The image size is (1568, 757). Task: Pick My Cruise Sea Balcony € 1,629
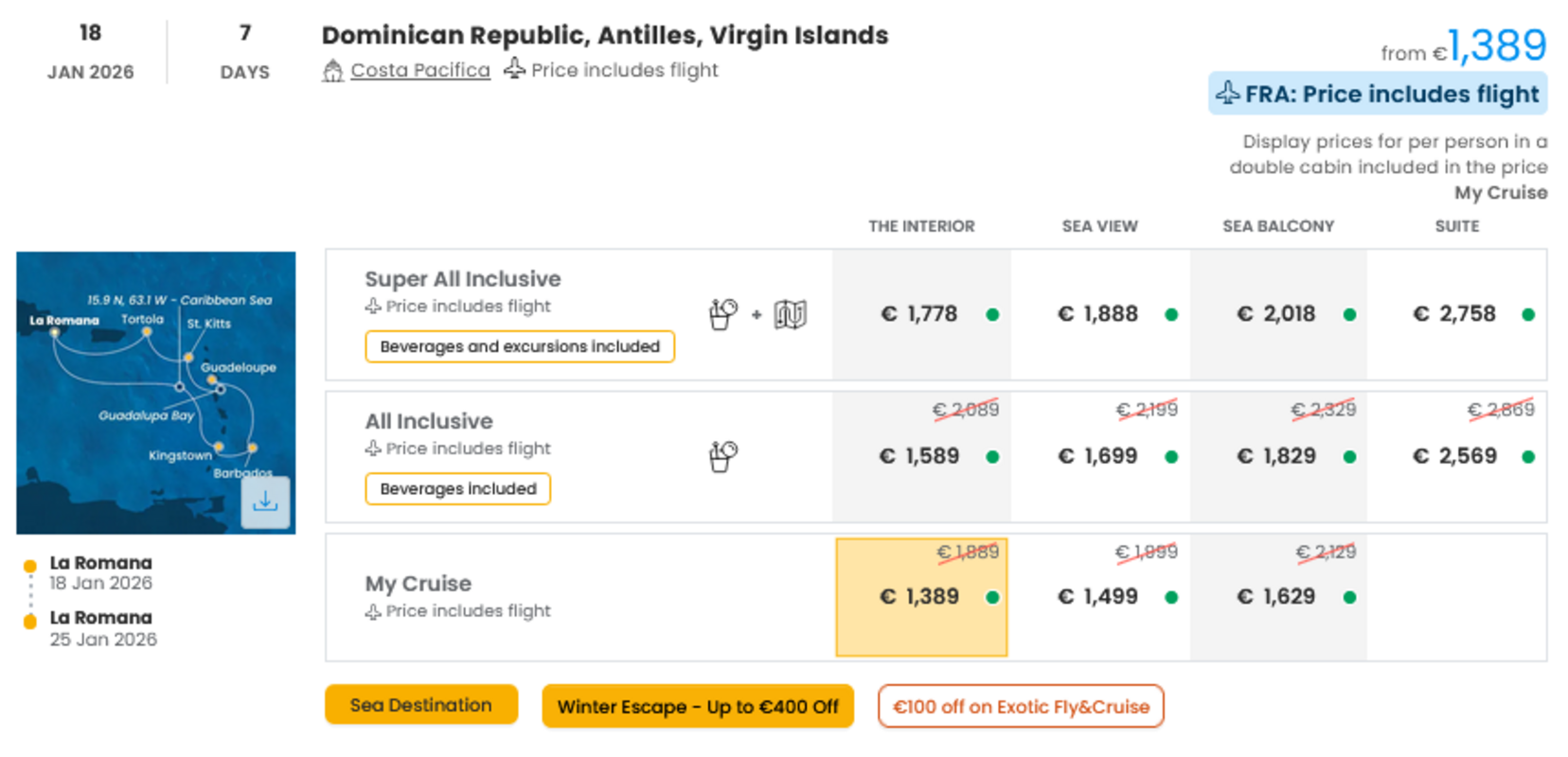[x=1278, y=597]
